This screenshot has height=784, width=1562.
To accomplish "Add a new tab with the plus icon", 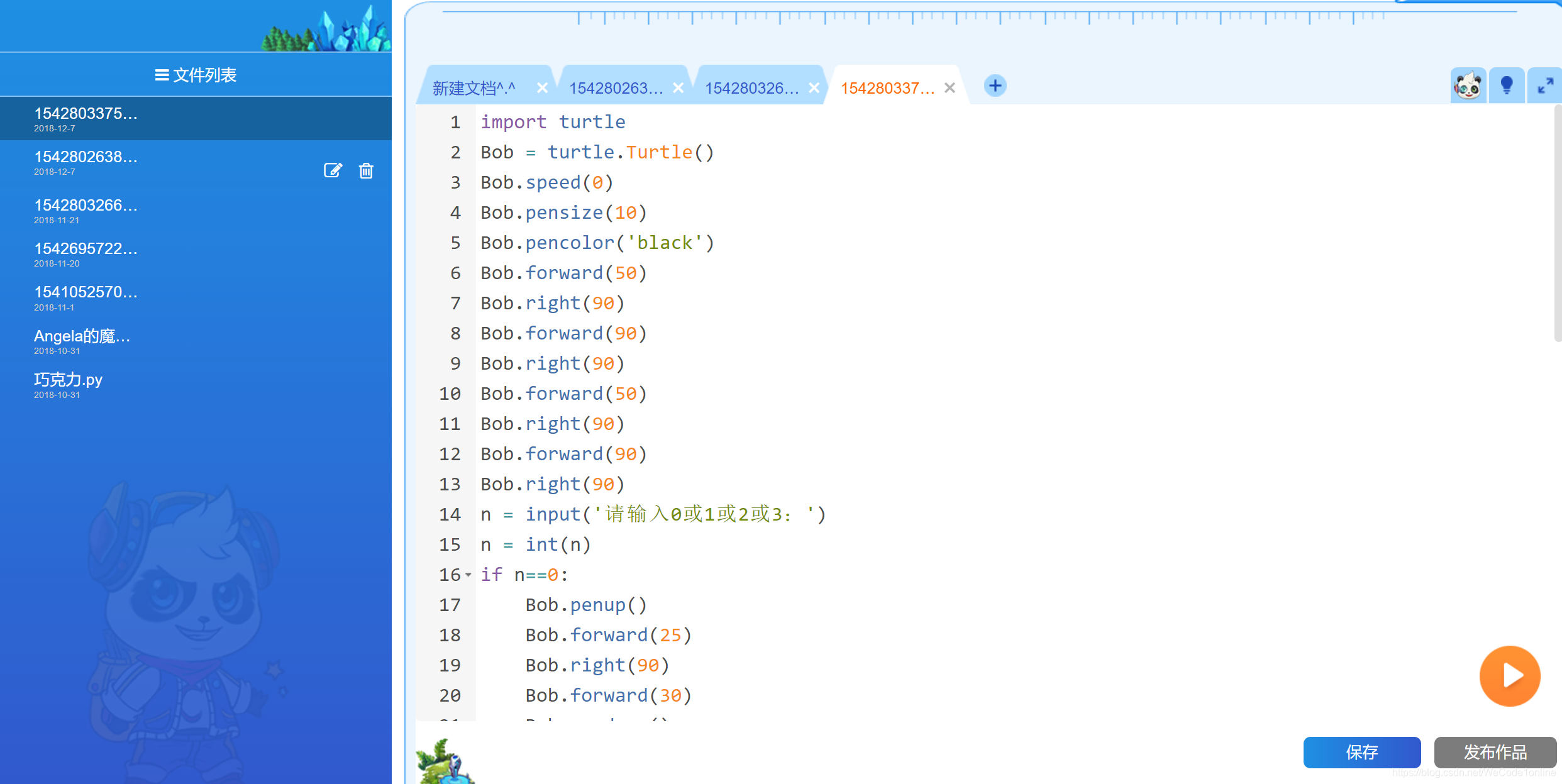I will point(995,86).
